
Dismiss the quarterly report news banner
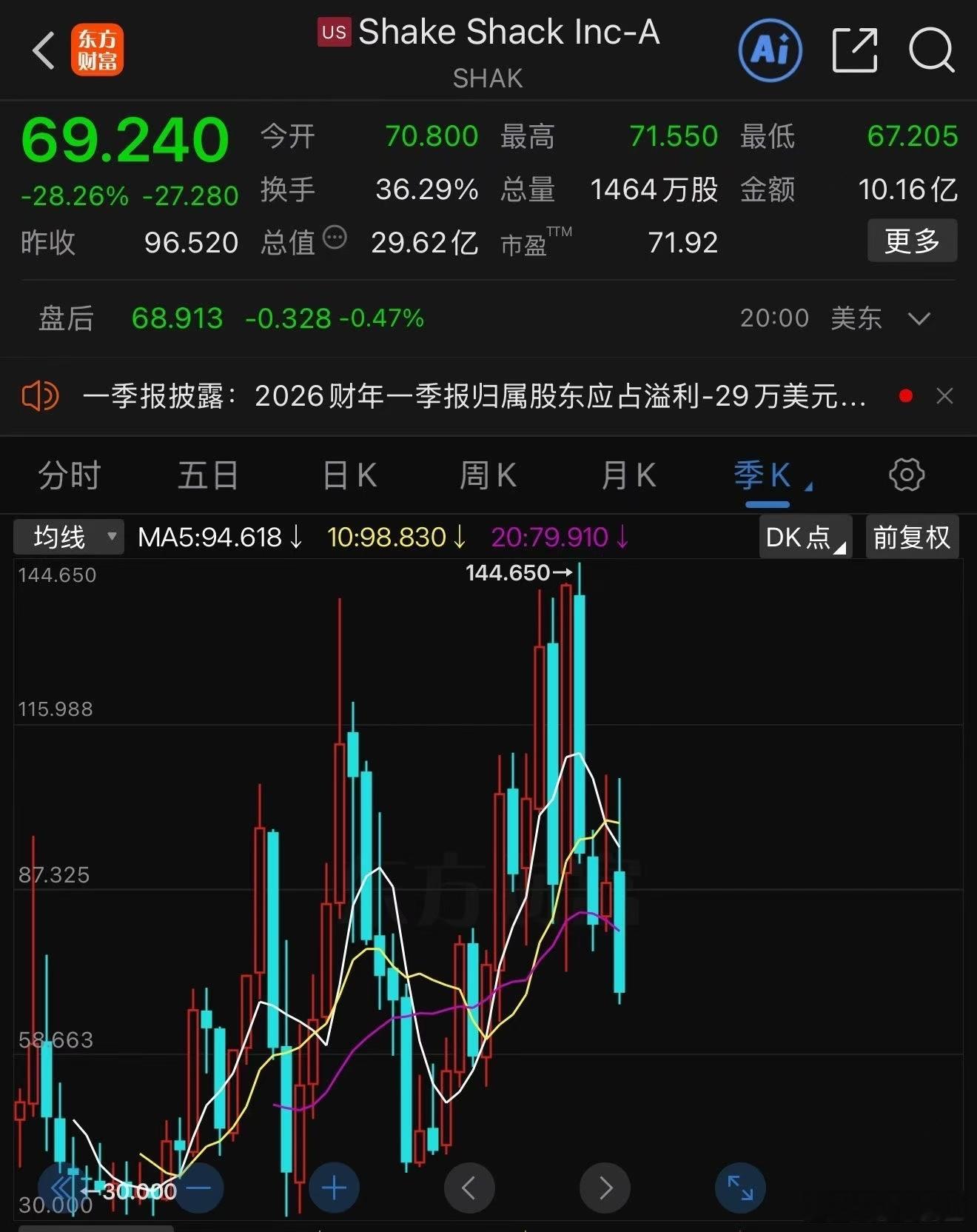(944, 396)
